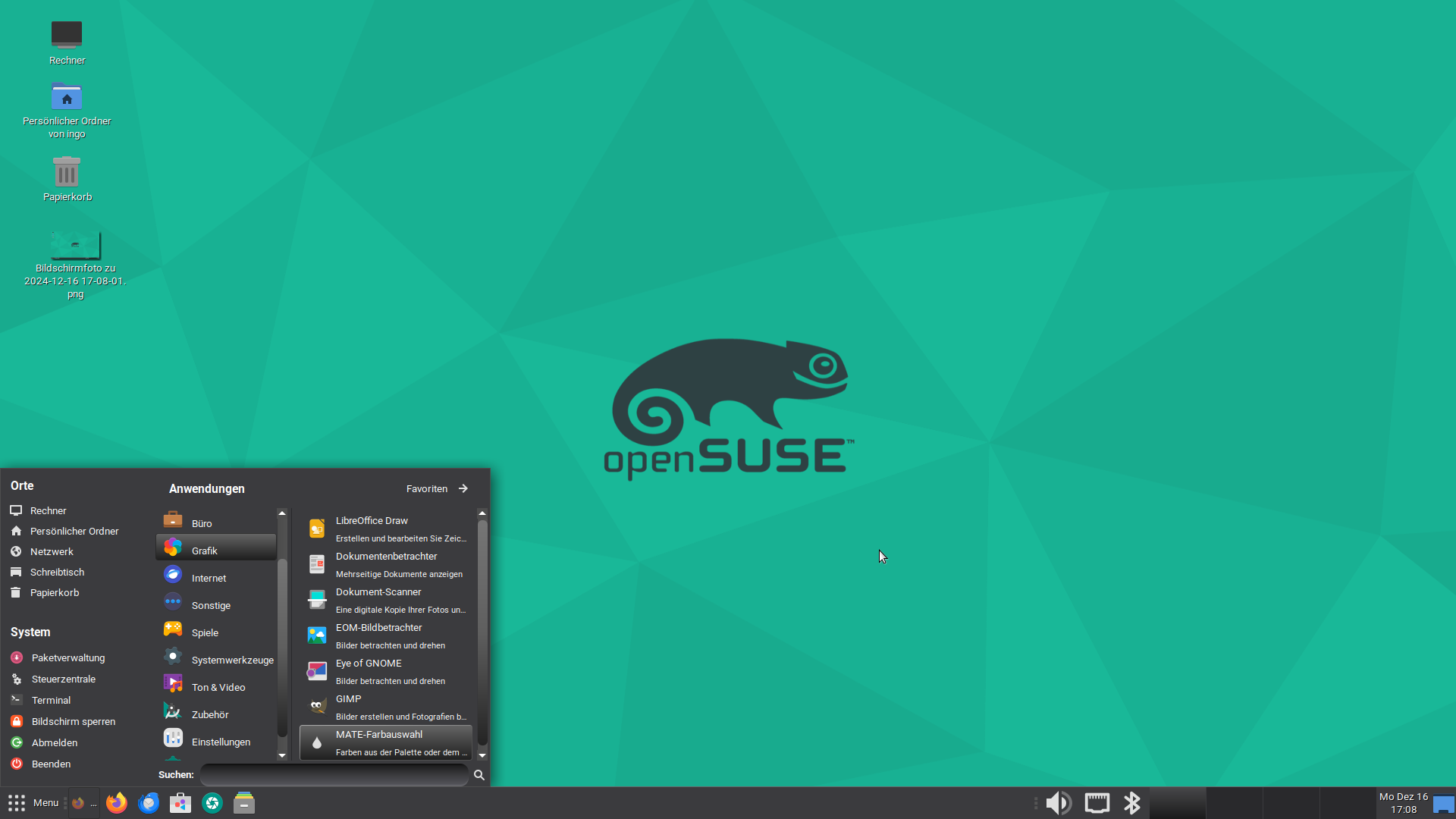Image resolution: width=1456 pixels, height=819 pixels.
Task: Launch Thunderbird from the panel
Action: [149, 803]
